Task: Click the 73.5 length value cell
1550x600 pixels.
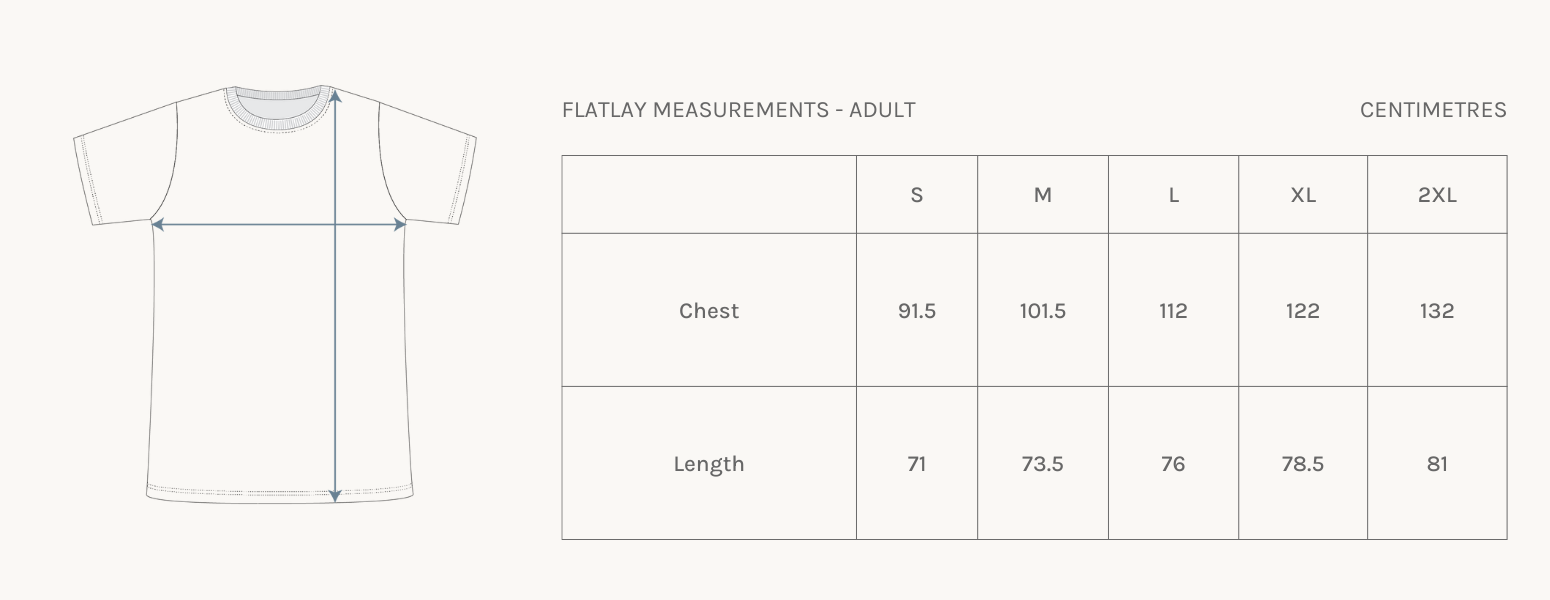Action: [x=1042, y=464]
